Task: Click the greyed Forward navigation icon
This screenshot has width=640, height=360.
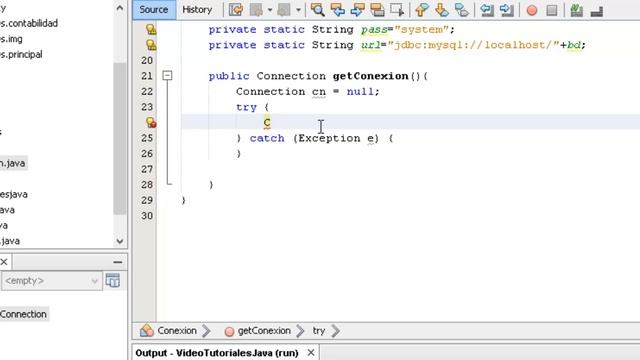Action: 284,10
